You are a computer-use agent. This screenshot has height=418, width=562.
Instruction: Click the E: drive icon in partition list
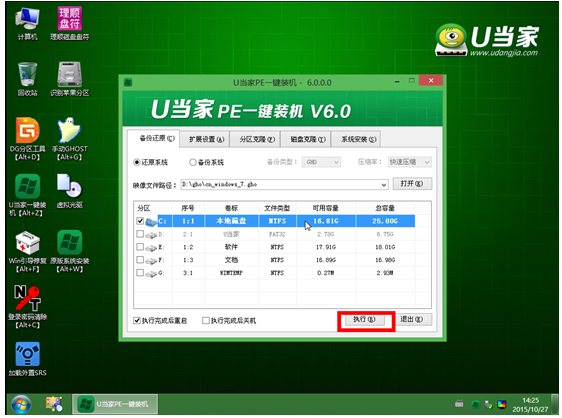pyautogui.click(x=151, y=248)
